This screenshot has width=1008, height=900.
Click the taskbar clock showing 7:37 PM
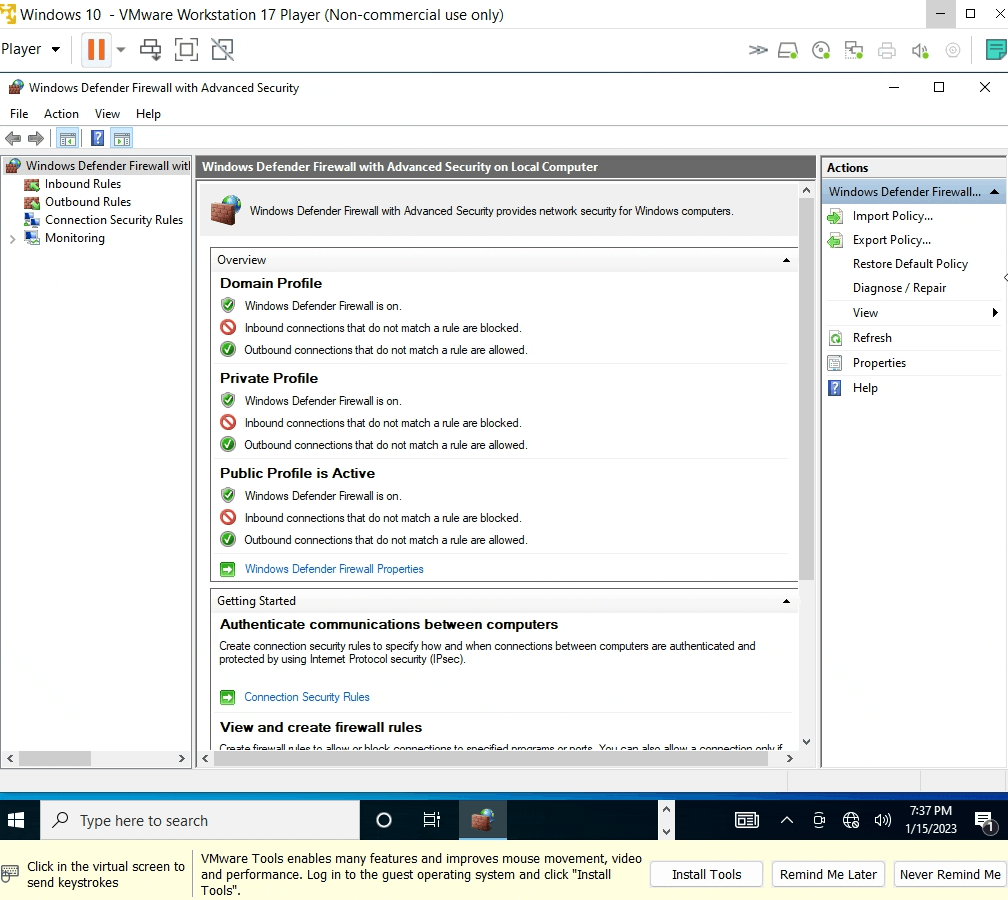click(931, 820)
